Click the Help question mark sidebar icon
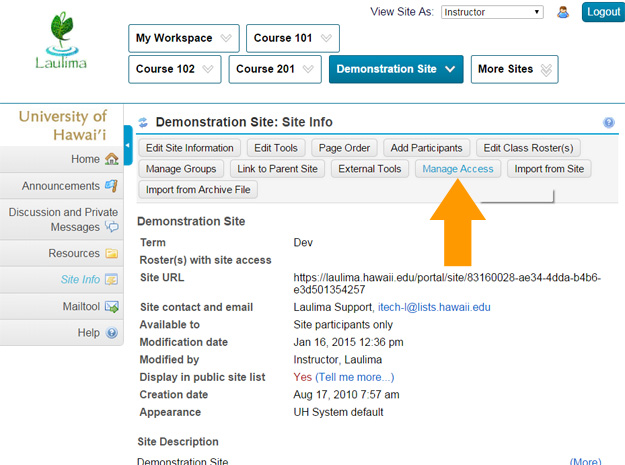Screen dimensions: 625x465 click(112, 333)
